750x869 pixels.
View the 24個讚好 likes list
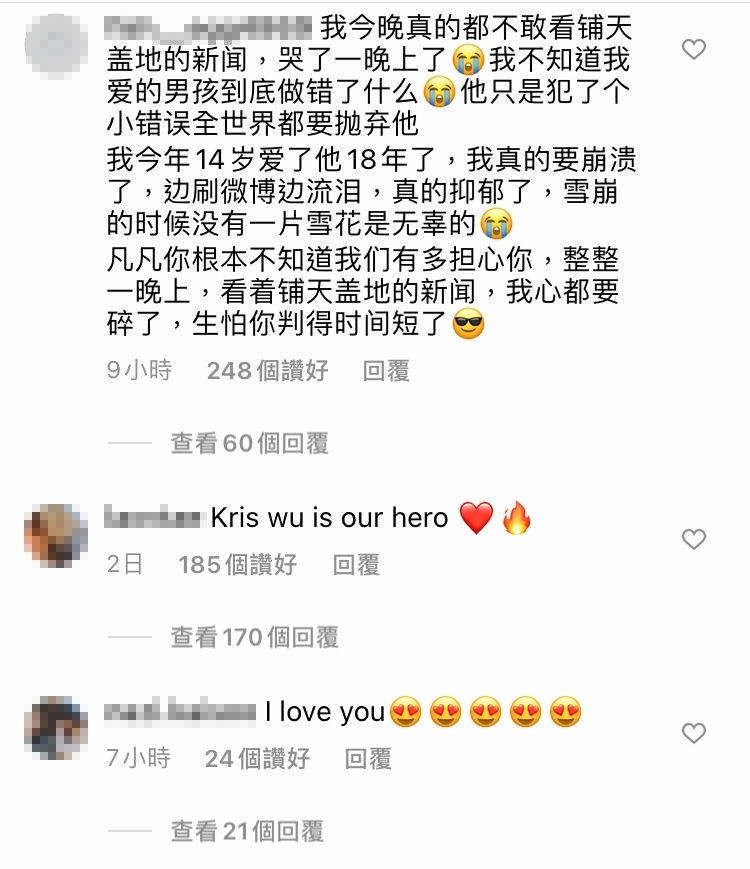257,759
